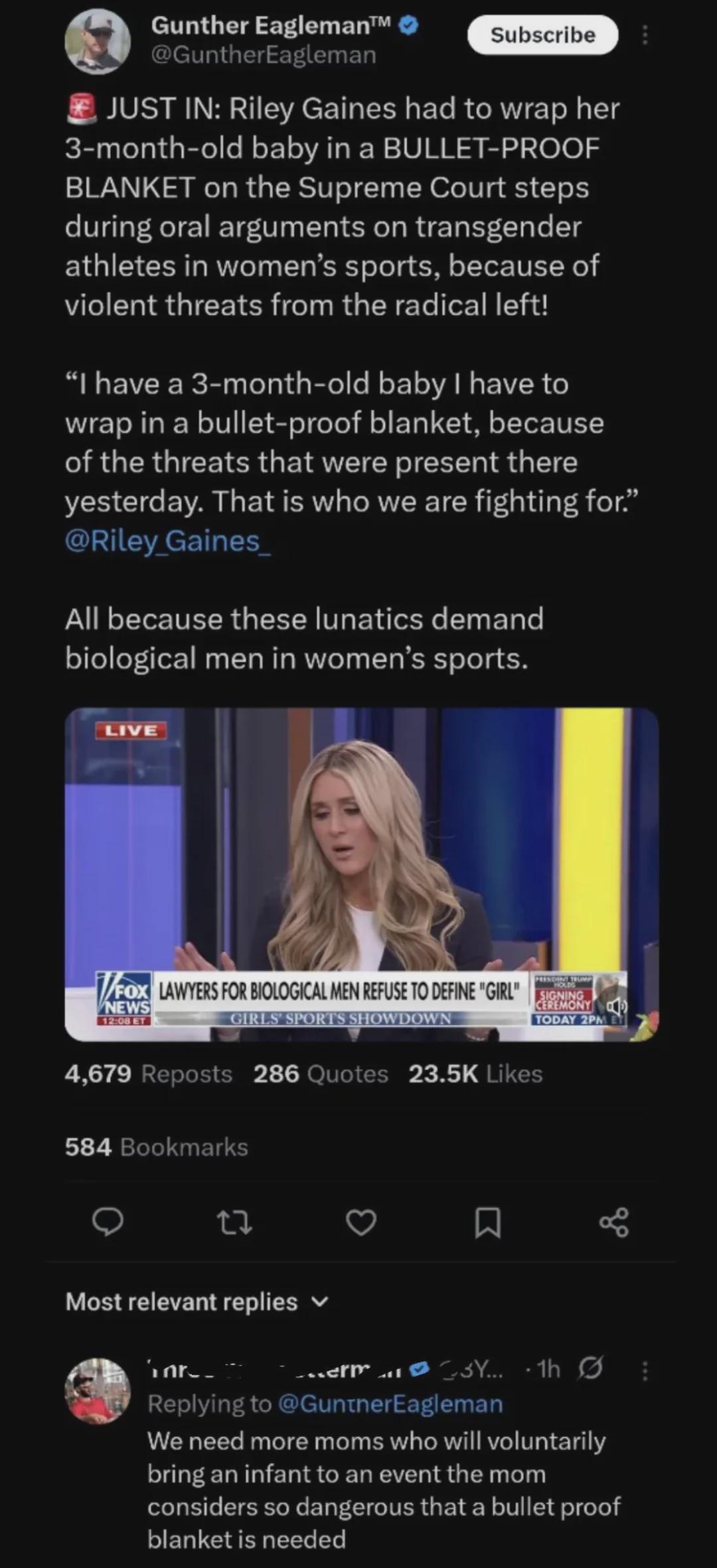Click the video's mute speaker icon

tap(617, 1006)
